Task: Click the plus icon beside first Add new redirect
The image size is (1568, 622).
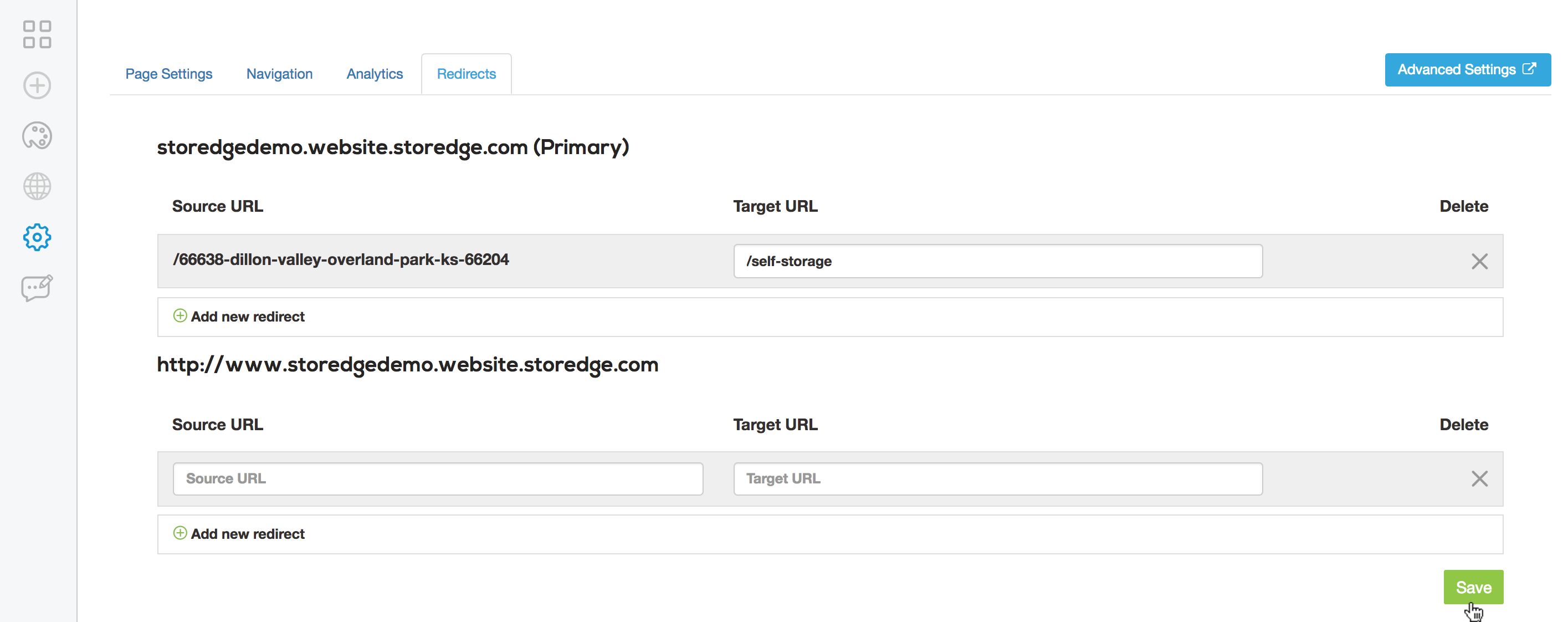Action: point(180,315)
